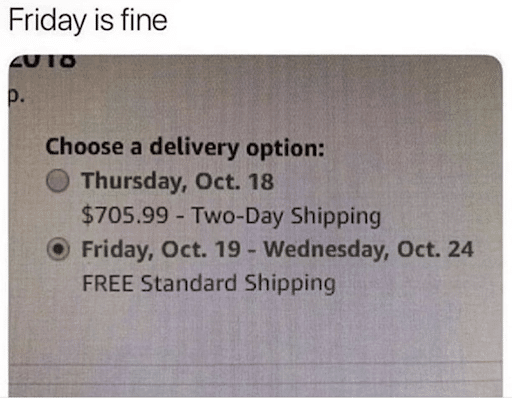Click the word FREE in shipping line

coord(107,283)
